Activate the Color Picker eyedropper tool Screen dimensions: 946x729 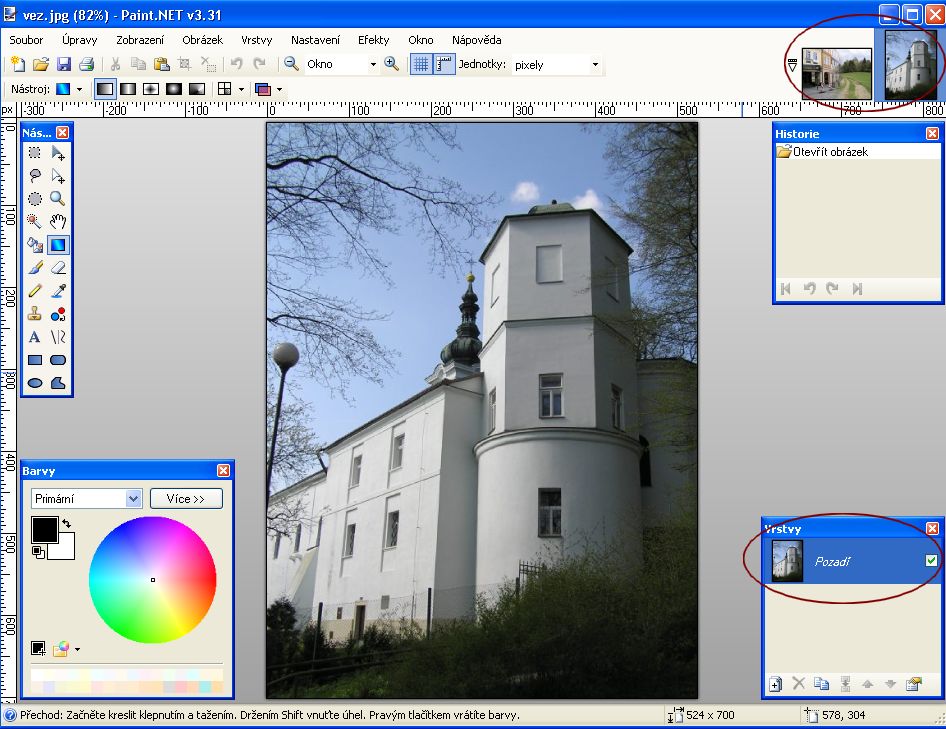[58, 290]
